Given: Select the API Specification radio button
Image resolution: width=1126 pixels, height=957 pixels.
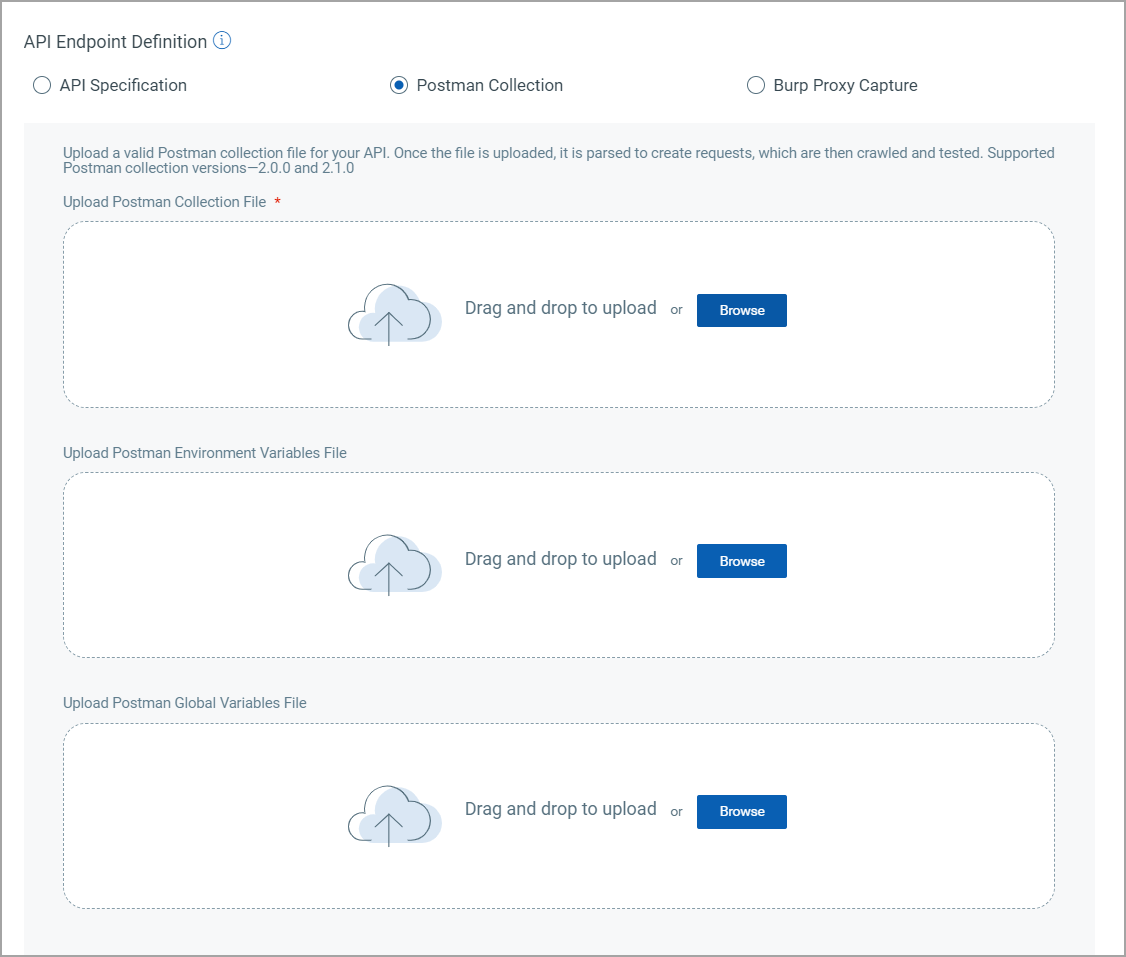Looking at the screenshot, I should [42, 85].
